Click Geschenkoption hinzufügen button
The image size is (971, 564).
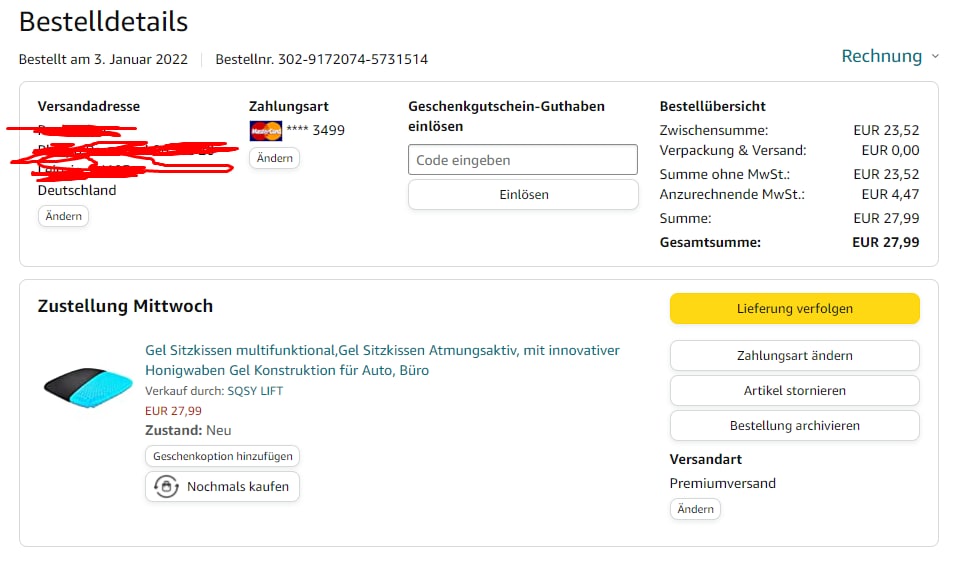[x=222, y=456]
